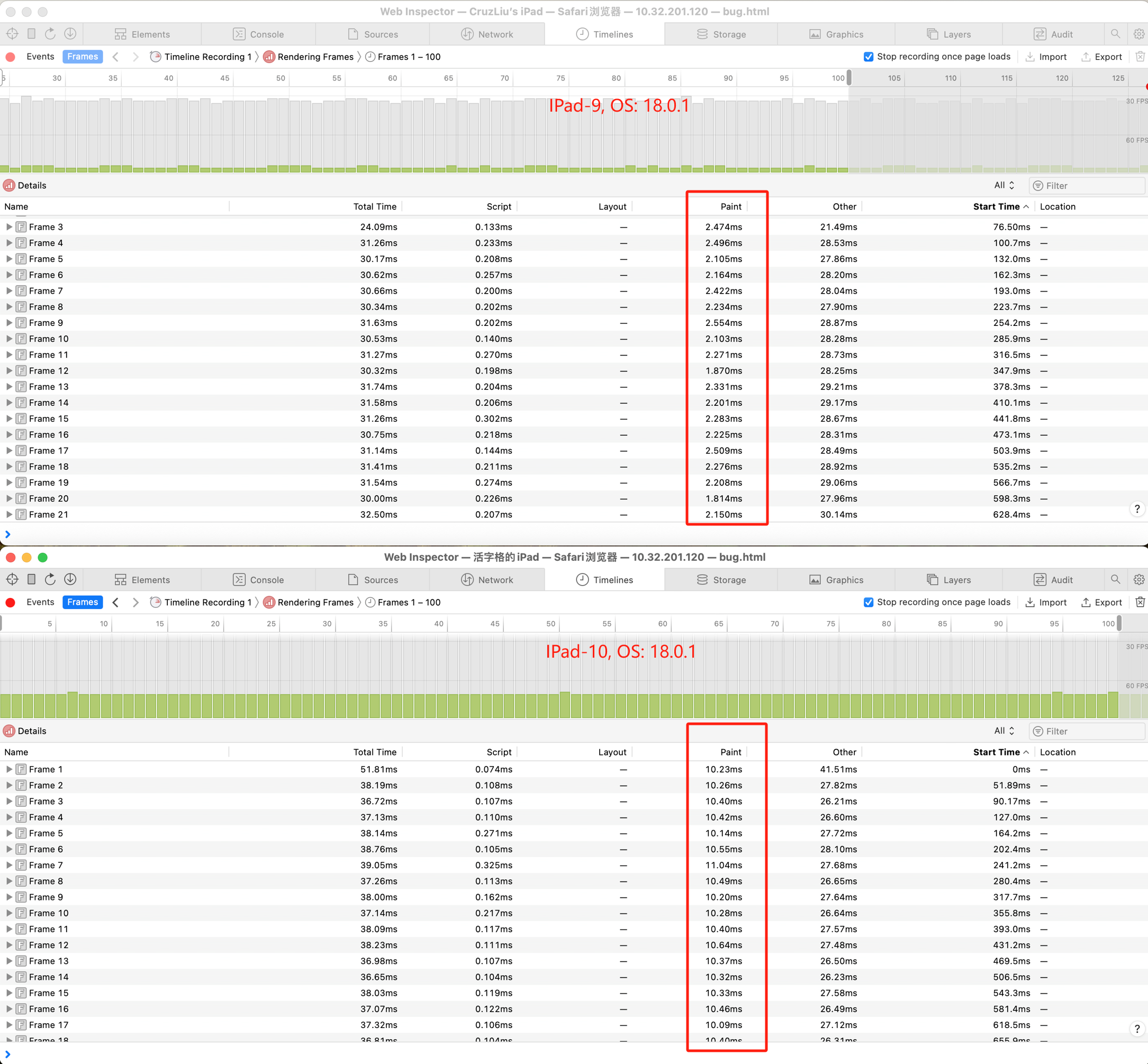This screenshot has height=1064, width=1148.
Task: Clear recording trash icon in lower window
Action: (1140, 602)
